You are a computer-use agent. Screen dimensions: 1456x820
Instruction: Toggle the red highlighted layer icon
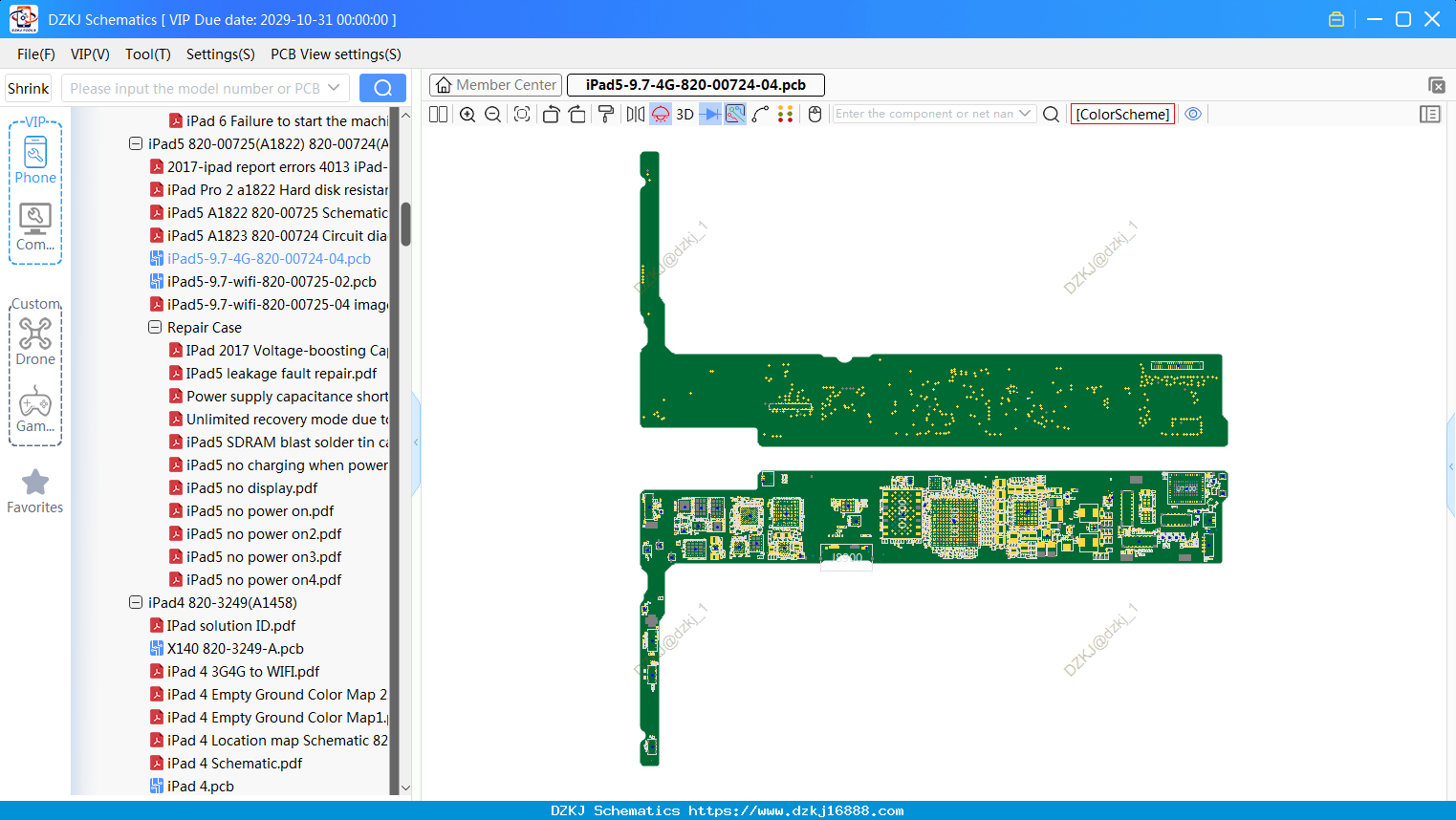pos(661,114)
